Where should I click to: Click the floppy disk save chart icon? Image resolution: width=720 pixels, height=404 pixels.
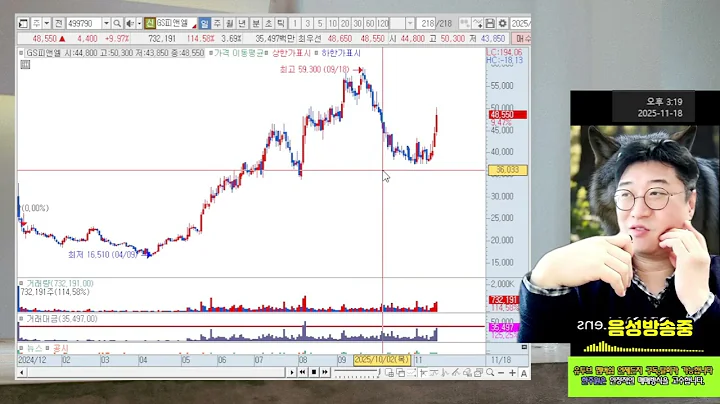490,23
